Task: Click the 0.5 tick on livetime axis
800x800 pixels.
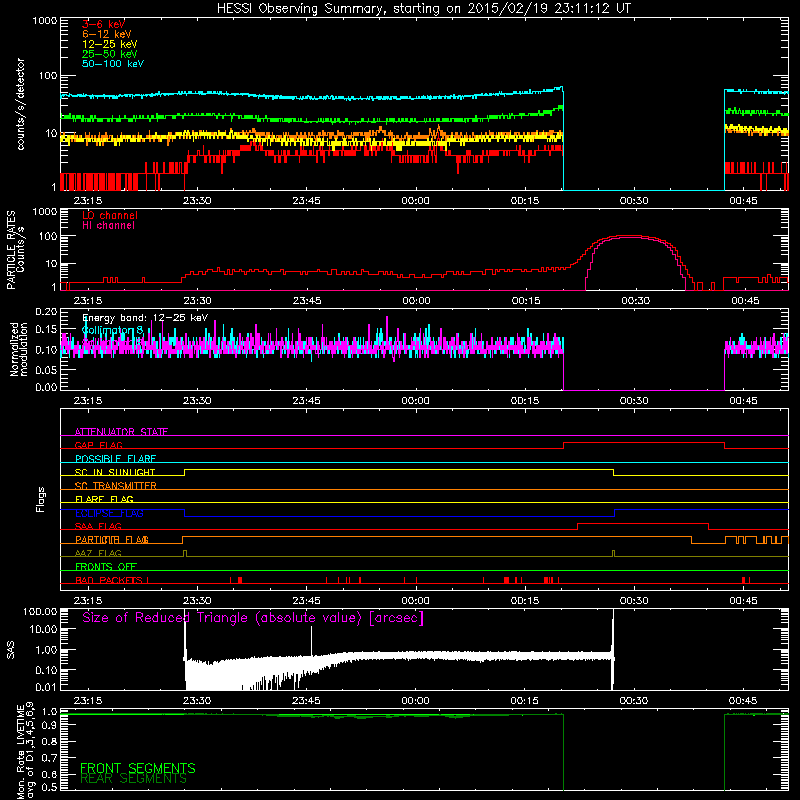Action: 49,787
